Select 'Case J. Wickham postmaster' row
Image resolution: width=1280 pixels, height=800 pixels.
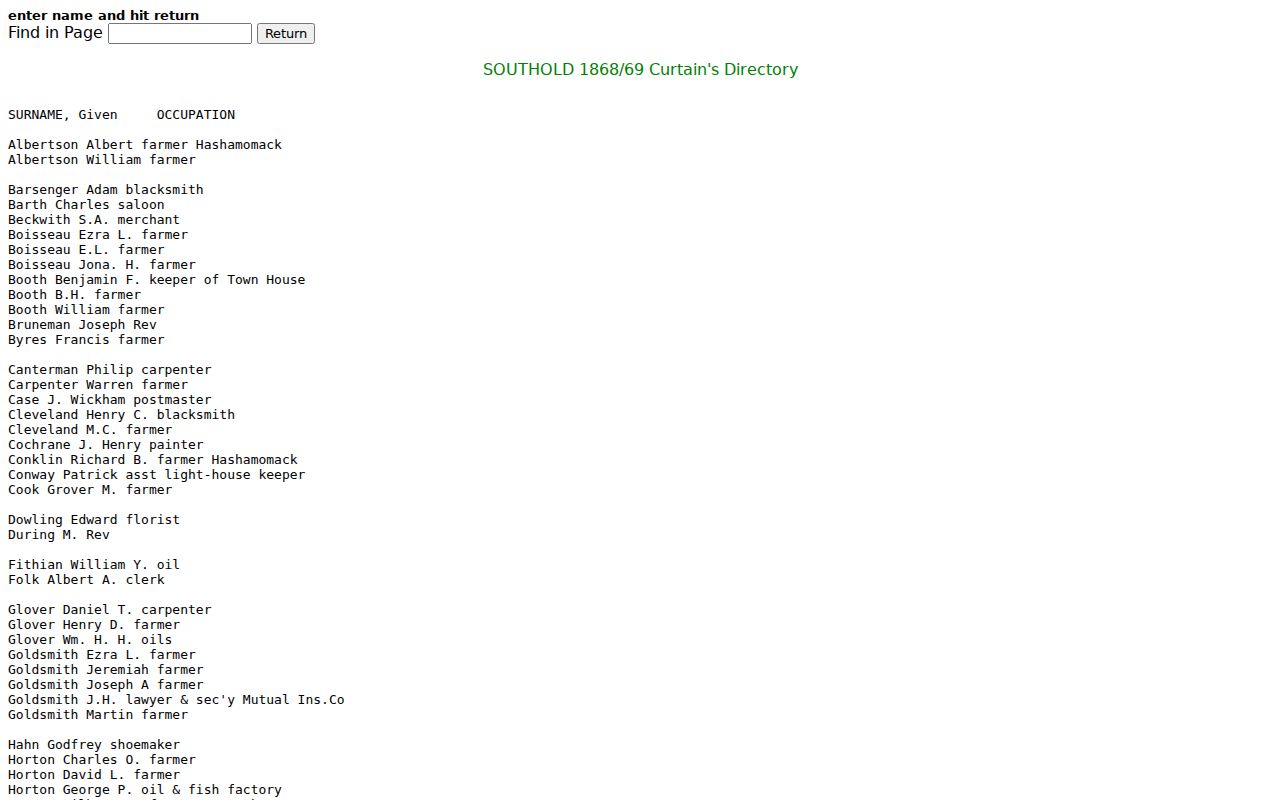pos(110,400)
